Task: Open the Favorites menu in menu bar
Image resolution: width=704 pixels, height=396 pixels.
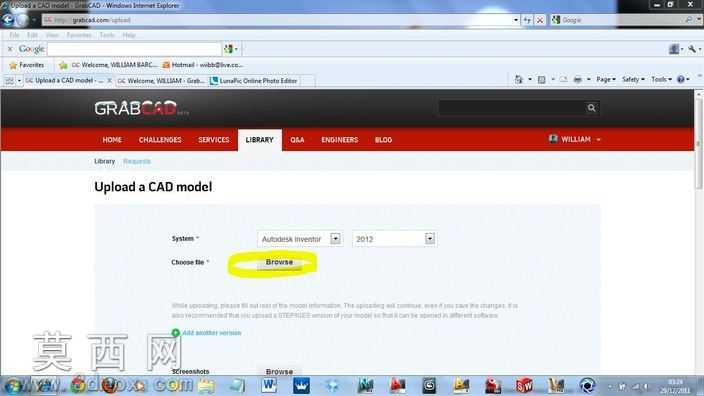Action: click(x=79, y=35)
